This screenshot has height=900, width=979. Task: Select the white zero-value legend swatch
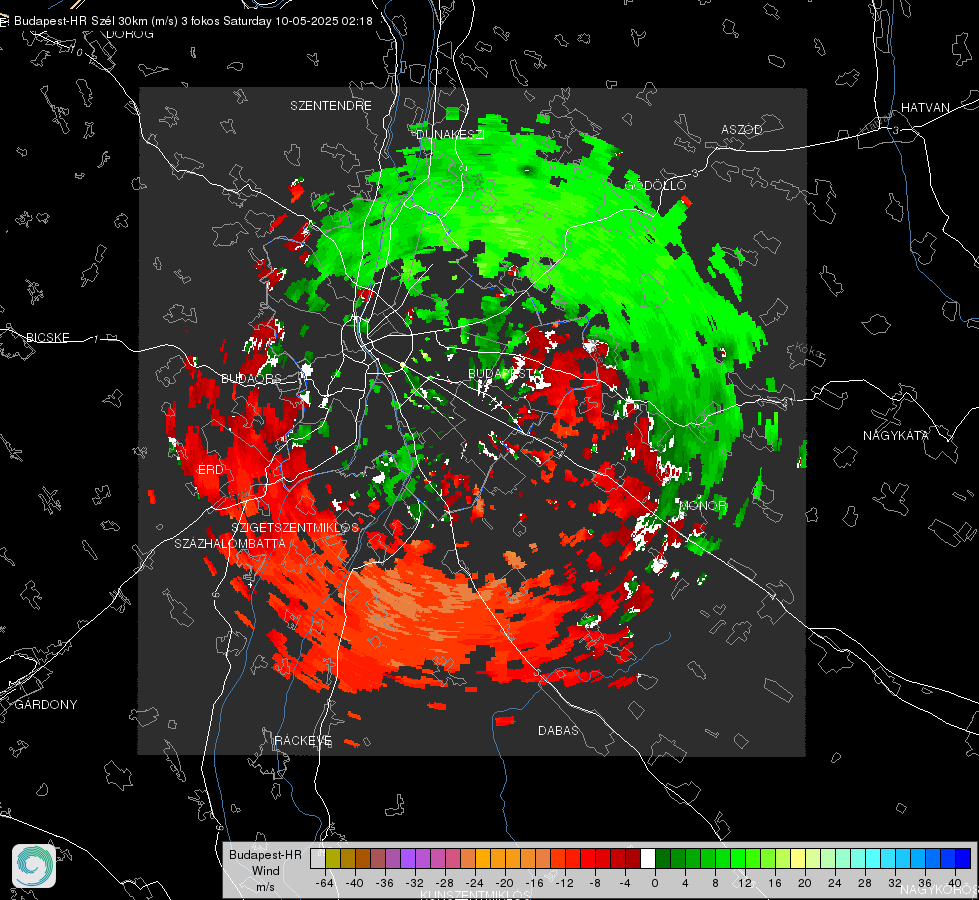648,859
